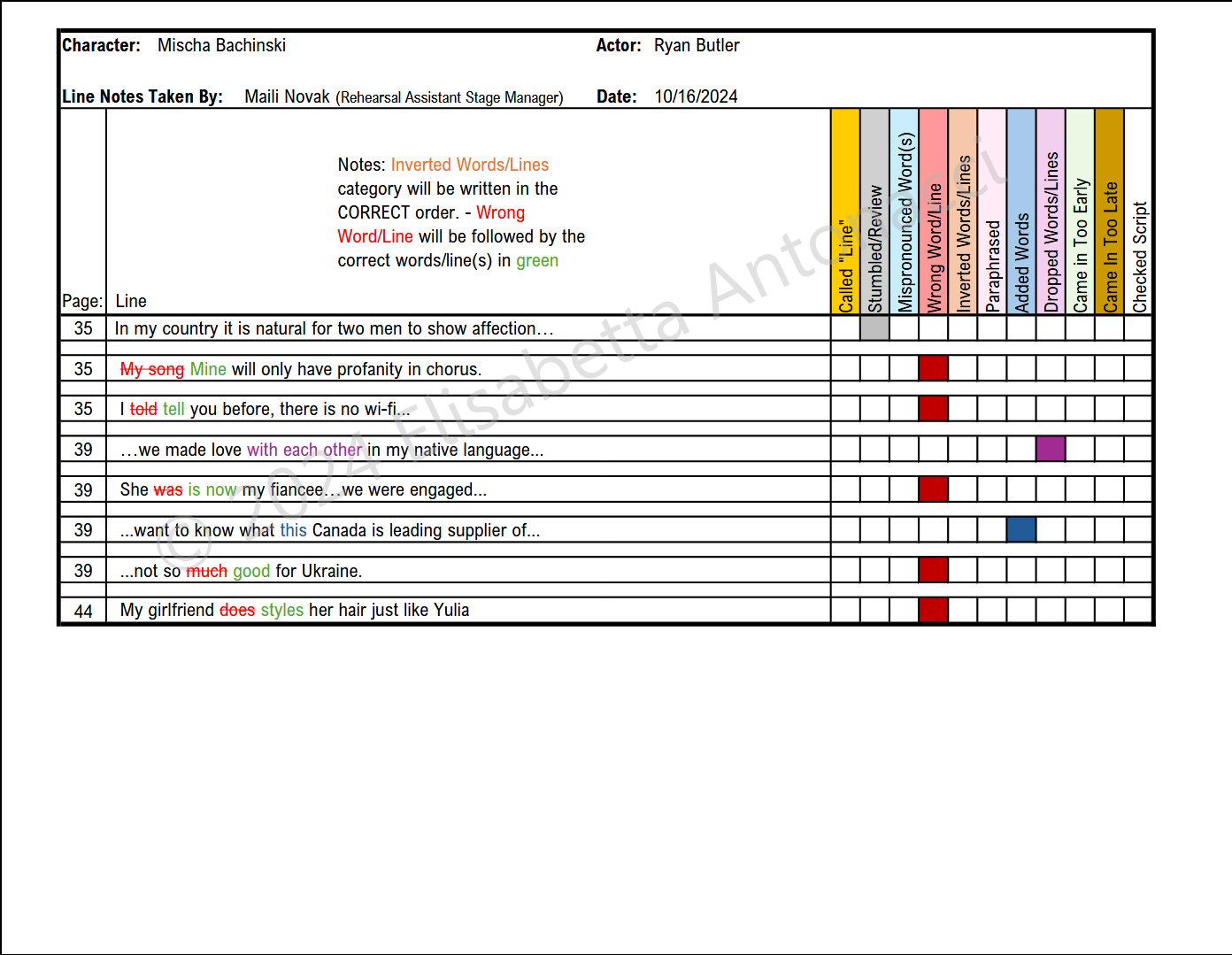Viewport: 1232px width, 955px height.
Task: Click empty Checked Script cell for Yulia line
Action: 1138,610
